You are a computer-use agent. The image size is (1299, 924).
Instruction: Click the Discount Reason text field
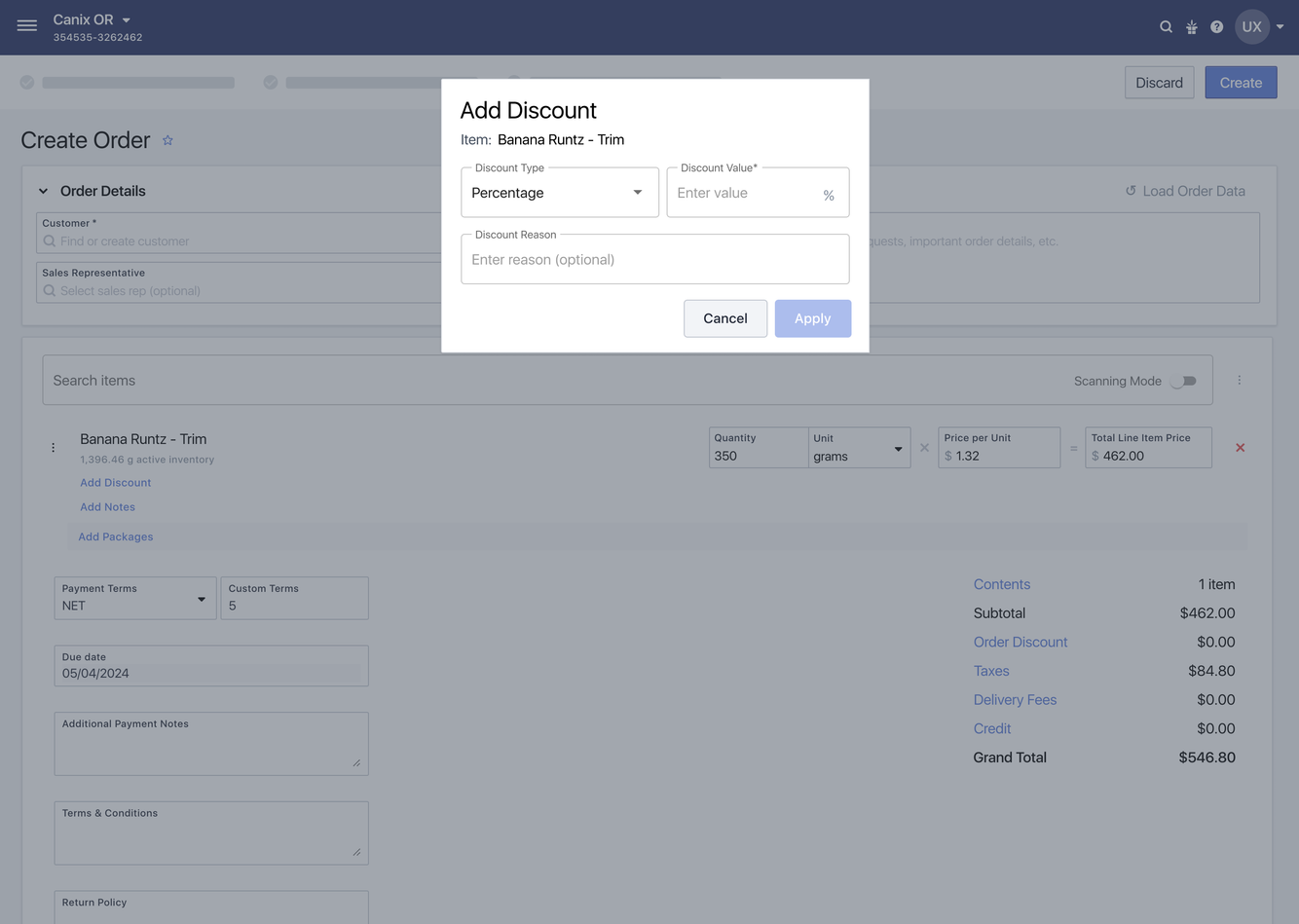coord(654,260)
